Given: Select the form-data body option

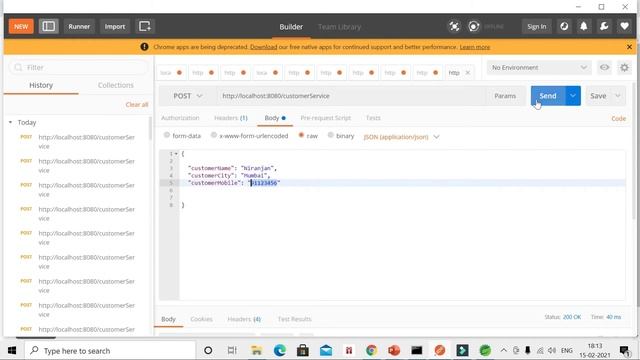Looking at the screenshot, I should click(167, 135).
